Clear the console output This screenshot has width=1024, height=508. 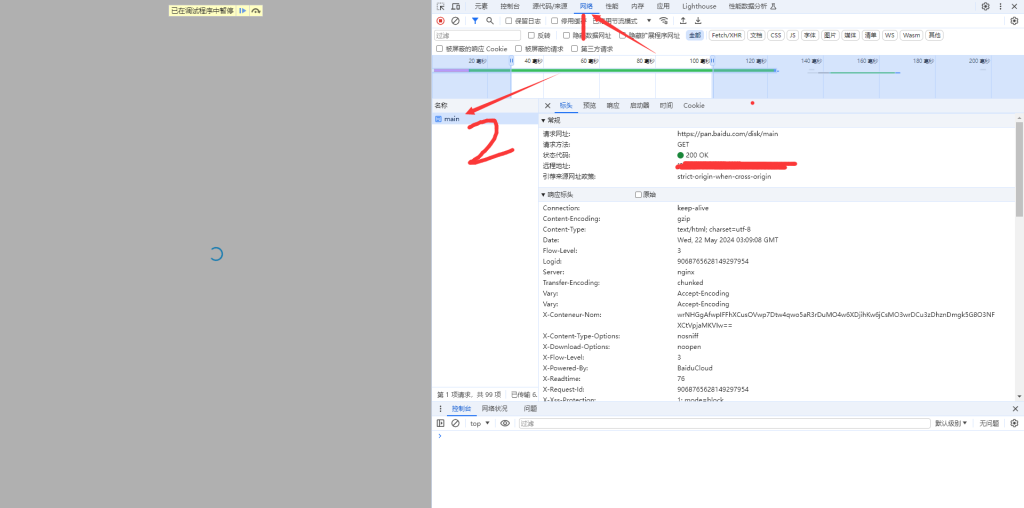[455, 423]
